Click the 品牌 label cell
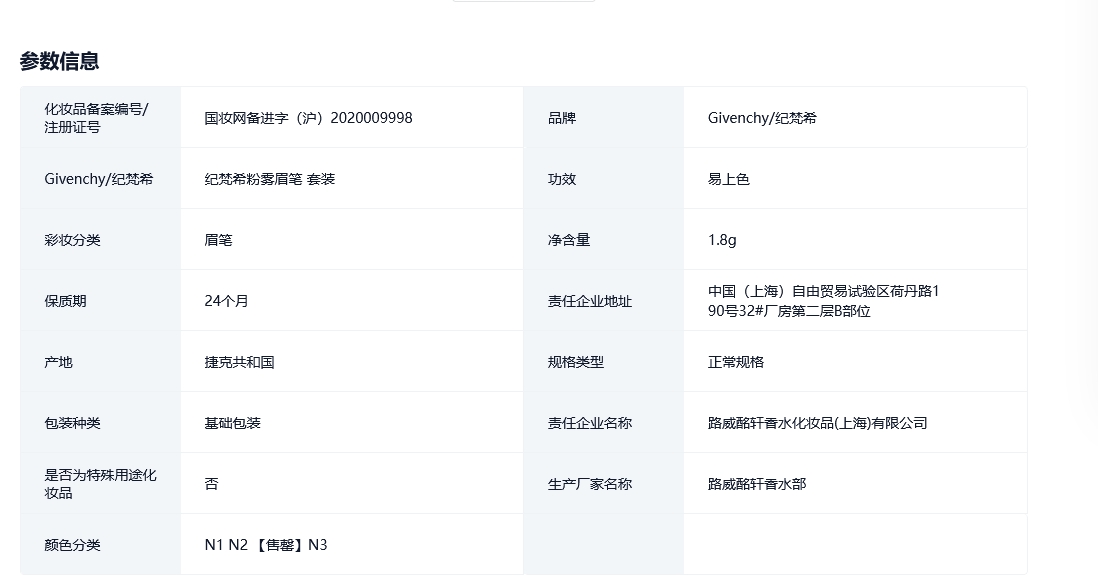This screenshot has height=585, width=1098. pos(562,118)
